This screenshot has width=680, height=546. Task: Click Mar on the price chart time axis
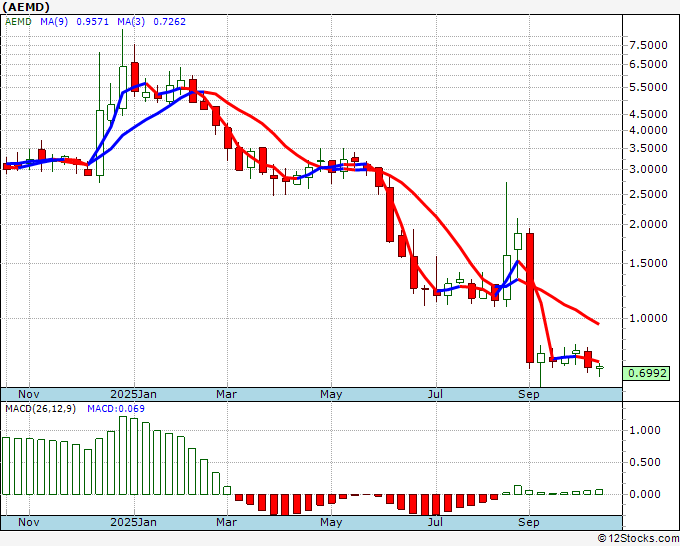click(226, 394)
